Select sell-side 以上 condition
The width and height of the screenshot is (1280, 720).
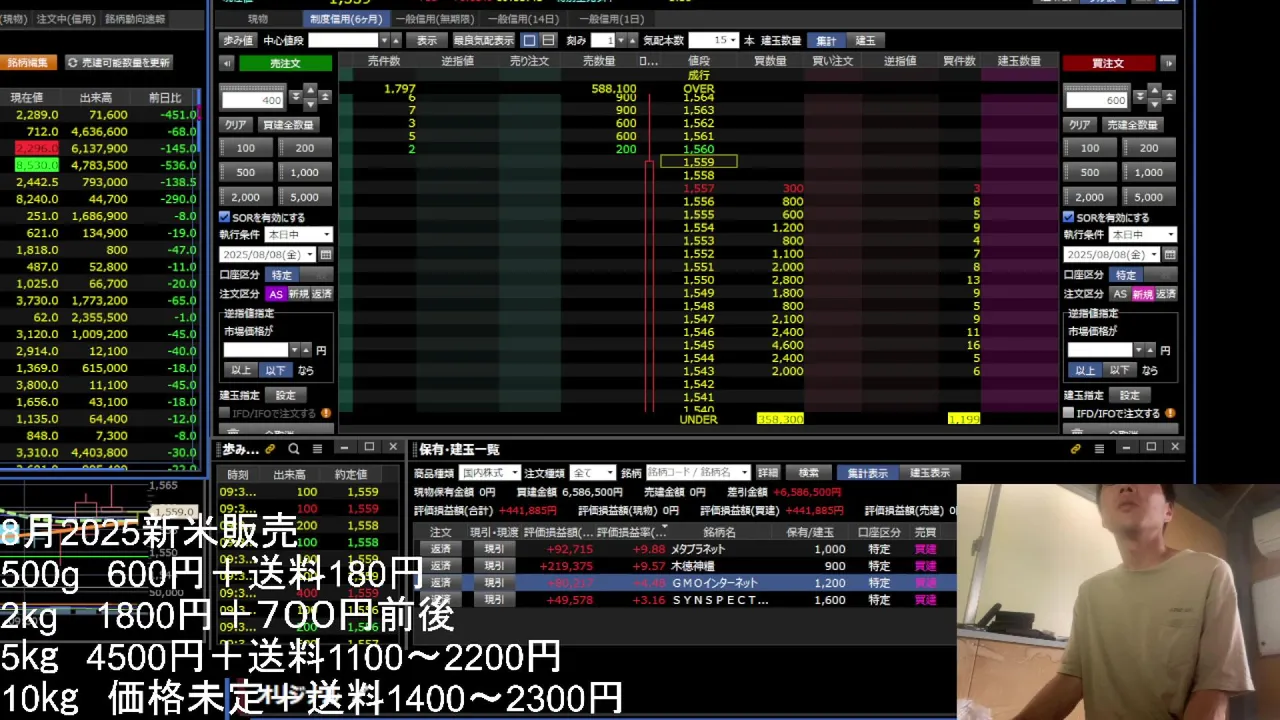pyautogui.click(x=241, y=370)
